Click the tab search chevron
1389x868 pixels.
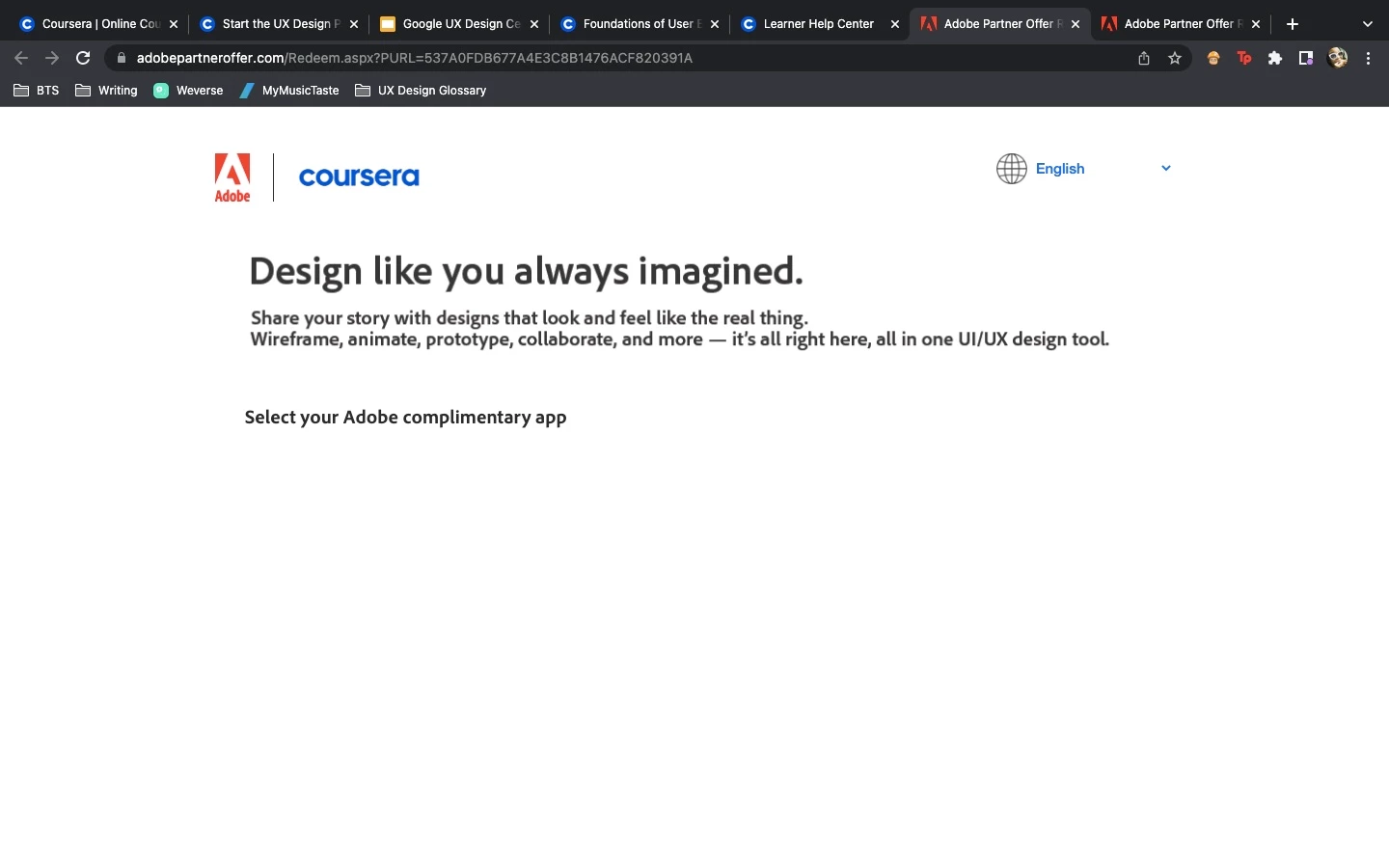click(1367, 24)
